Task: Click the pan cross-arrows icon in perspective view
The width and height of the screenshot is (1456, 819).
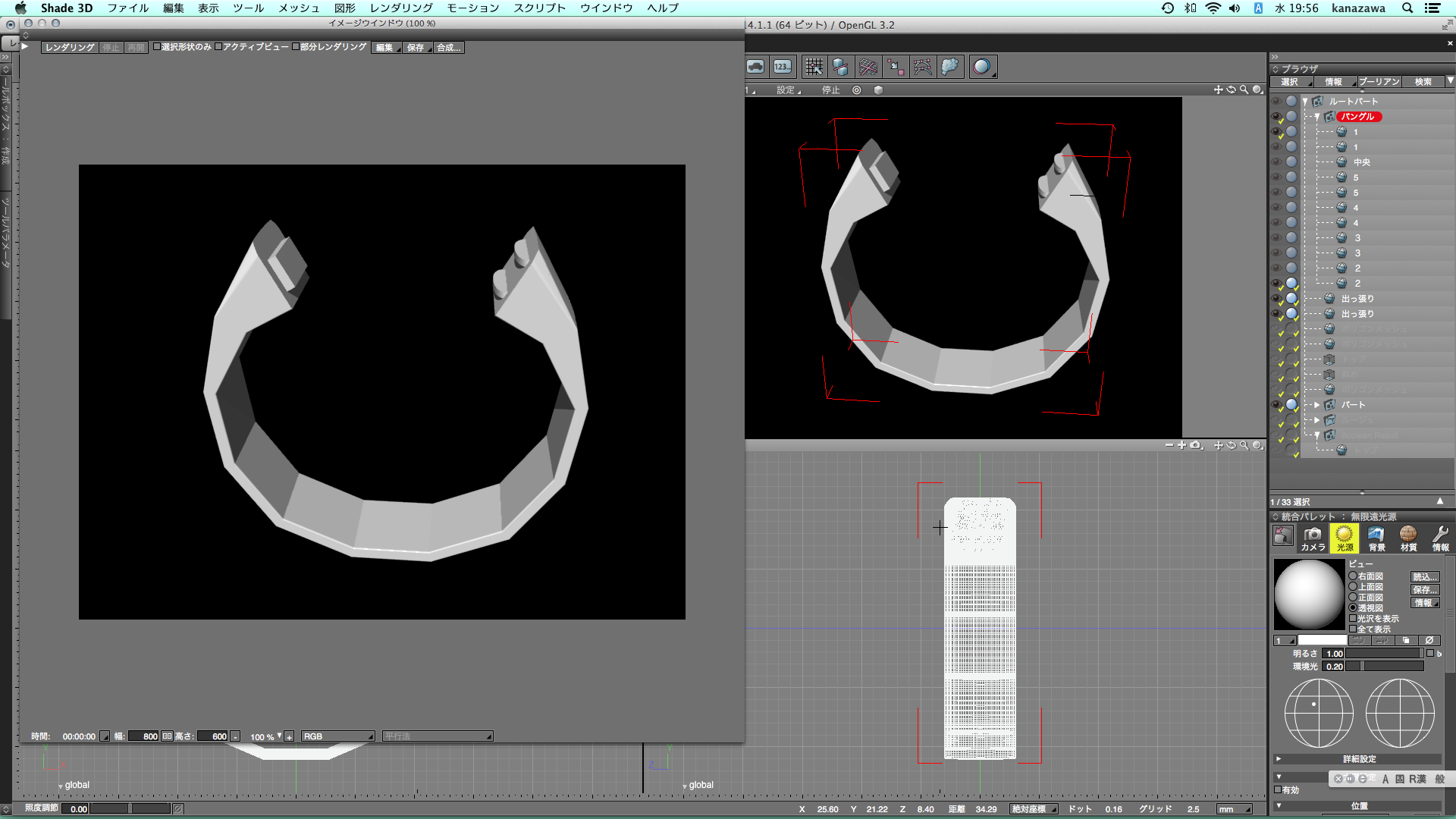Action: pos(1218,89)
